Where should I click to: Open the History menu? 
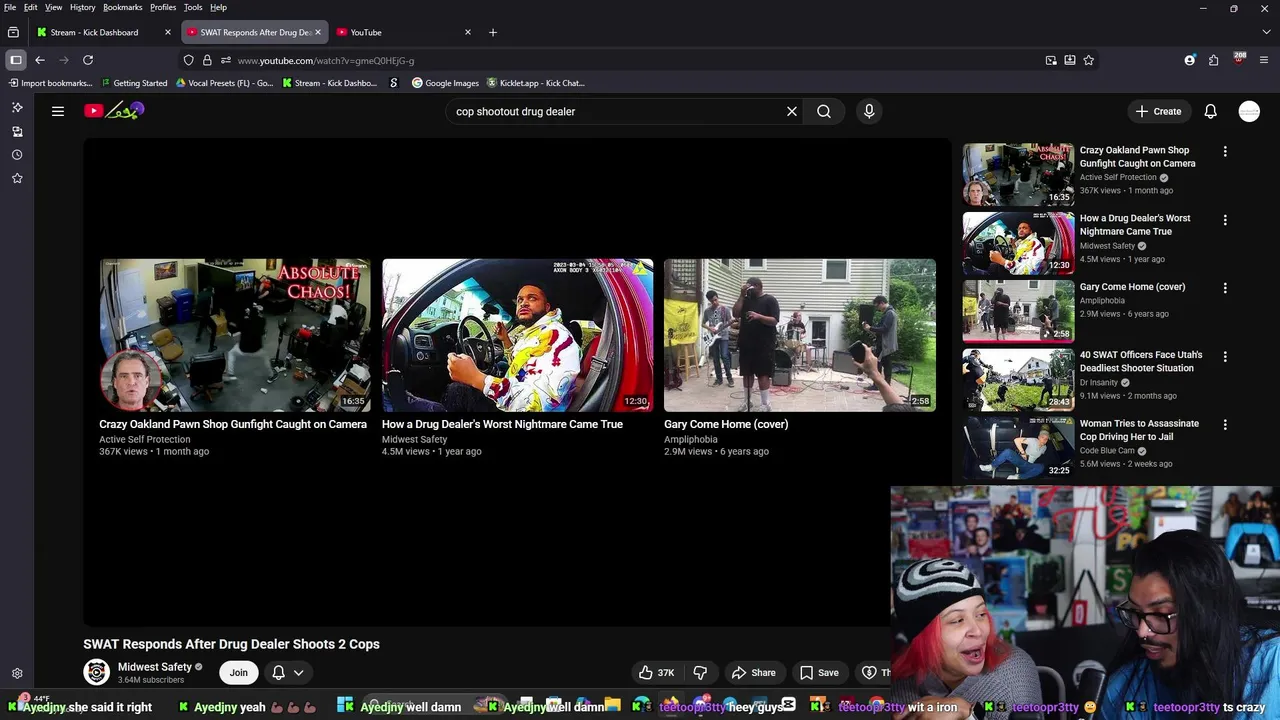point(83,7)
